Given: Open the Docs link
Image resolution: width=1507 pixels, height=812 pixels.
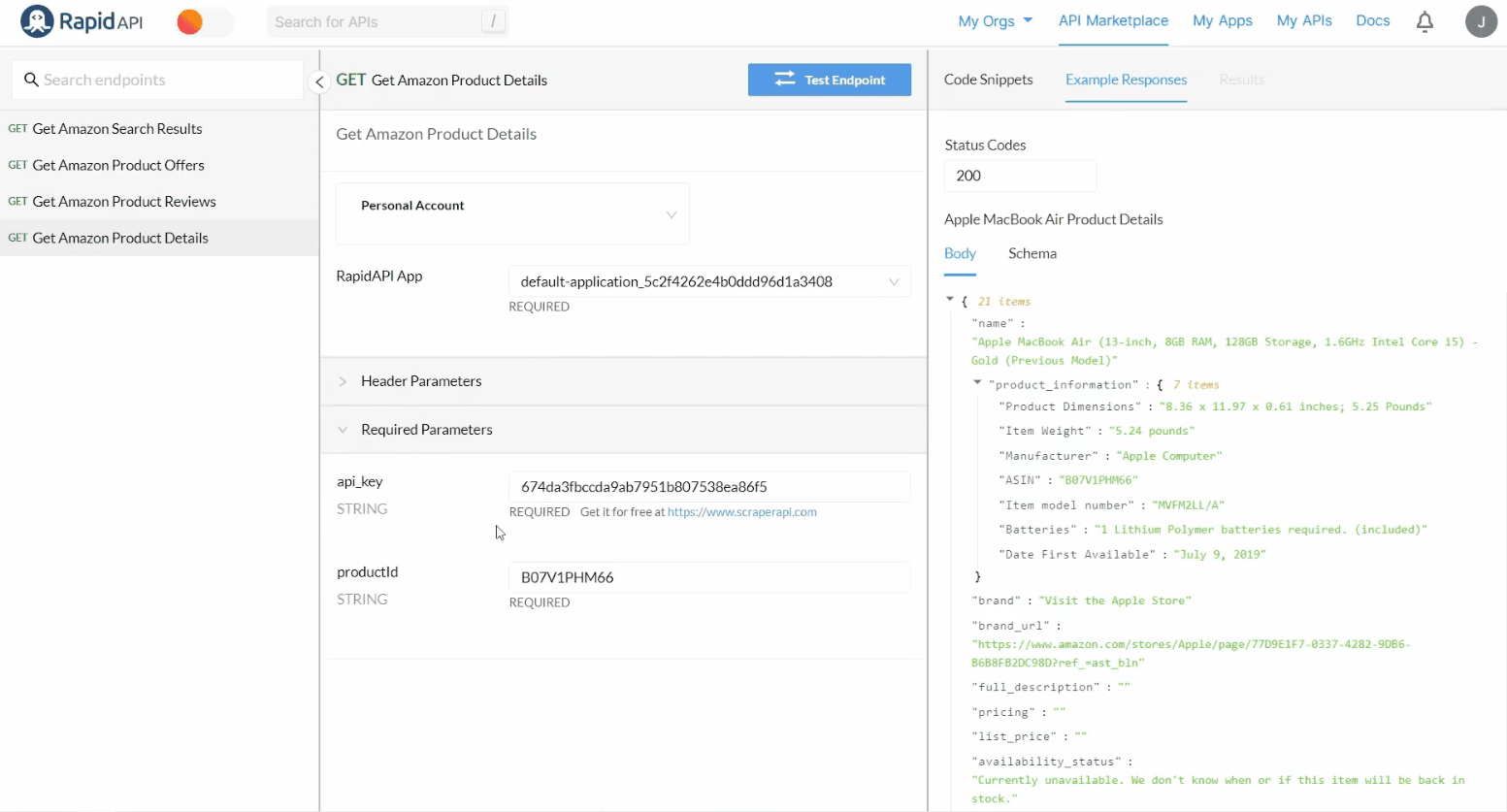Looking at the screenshot, I should pos(1372,20).
